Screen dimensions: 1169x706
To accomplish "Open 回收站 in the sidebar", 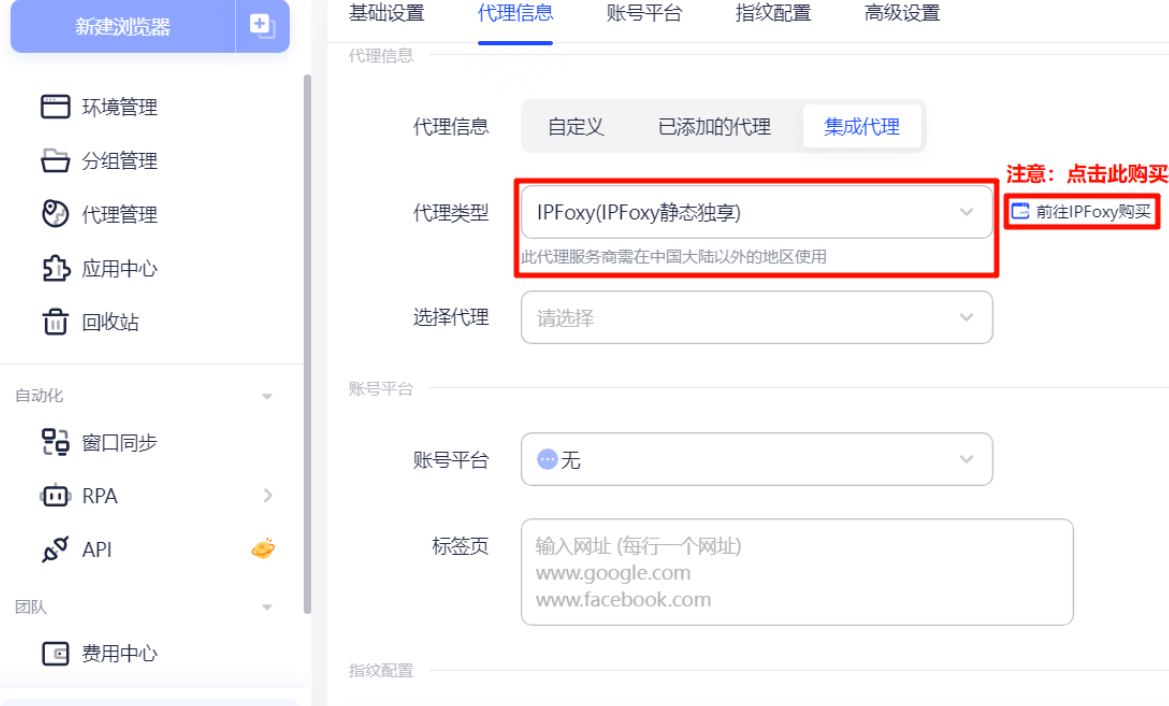I will click(x=110, y=321).
